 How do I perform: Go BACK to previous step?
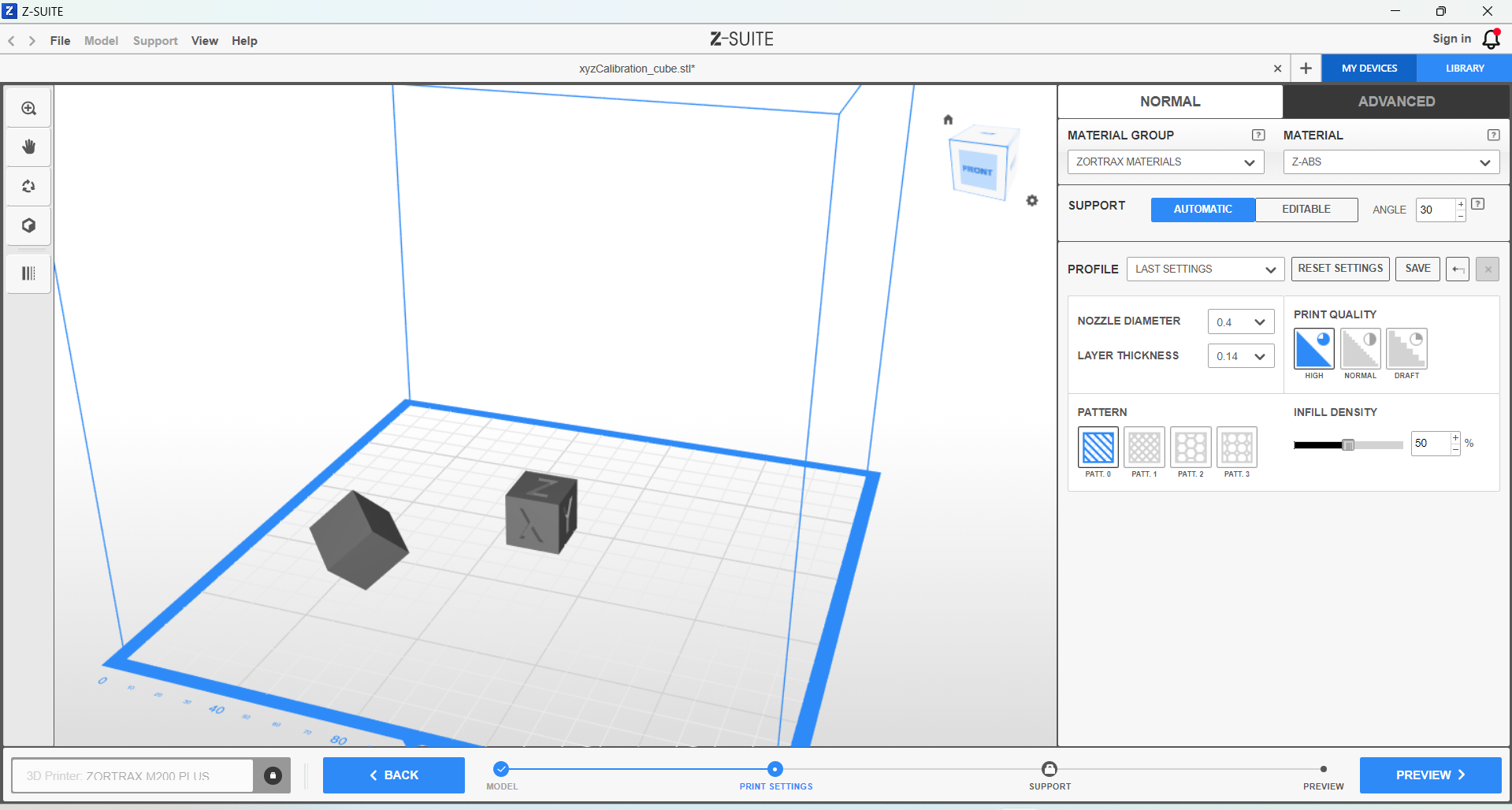point(394,775)
